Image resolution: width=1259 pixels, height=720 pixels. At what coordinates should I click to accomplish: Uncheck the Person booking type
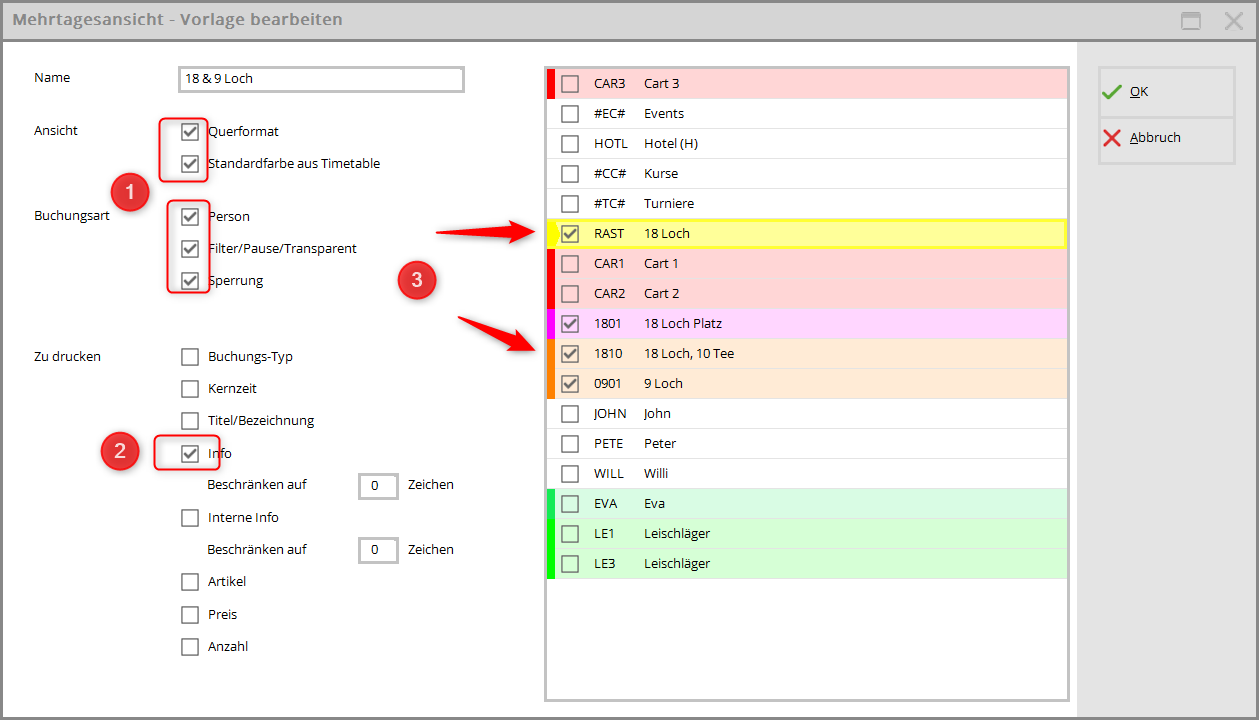point(190,217)
